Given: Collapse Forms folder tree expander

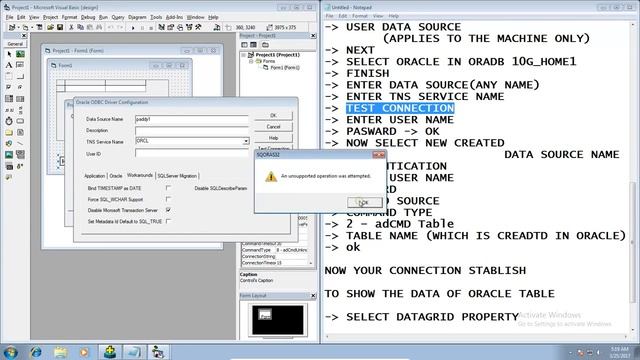Looking at the screenshot, I should tap(251, 61).
